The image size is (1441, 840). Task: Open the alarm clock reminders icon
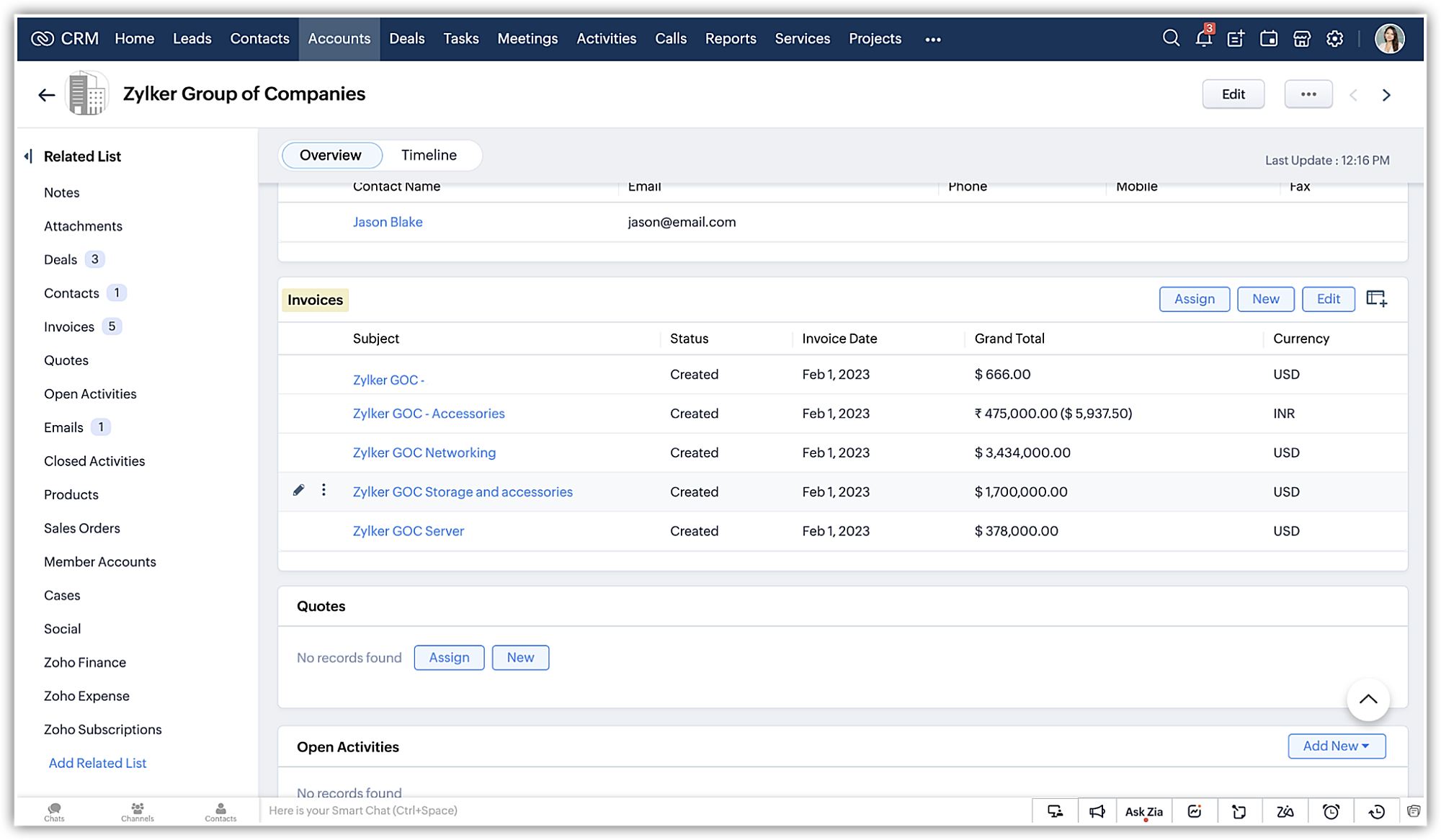click(x=1331, y=812)
